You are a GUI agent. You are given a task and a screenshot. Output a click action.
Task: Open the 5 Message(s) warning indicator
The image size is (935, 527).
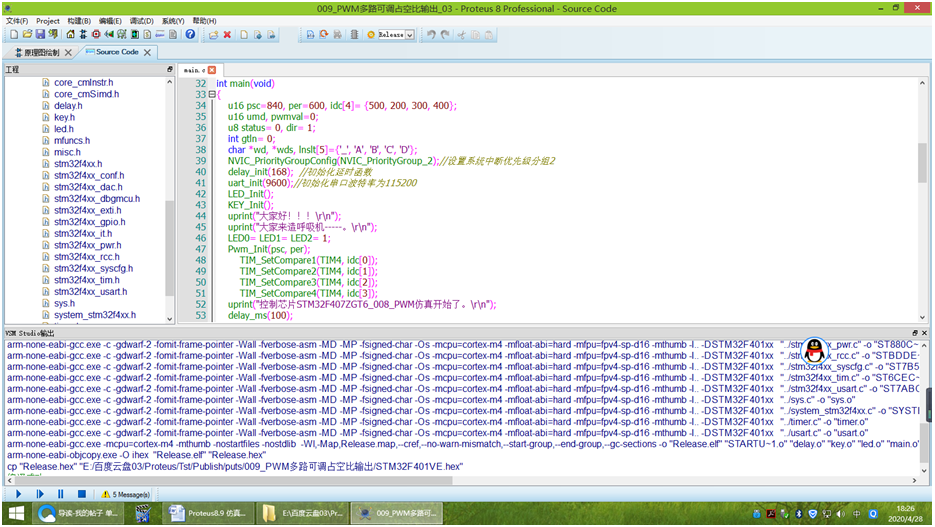point(125,494)
